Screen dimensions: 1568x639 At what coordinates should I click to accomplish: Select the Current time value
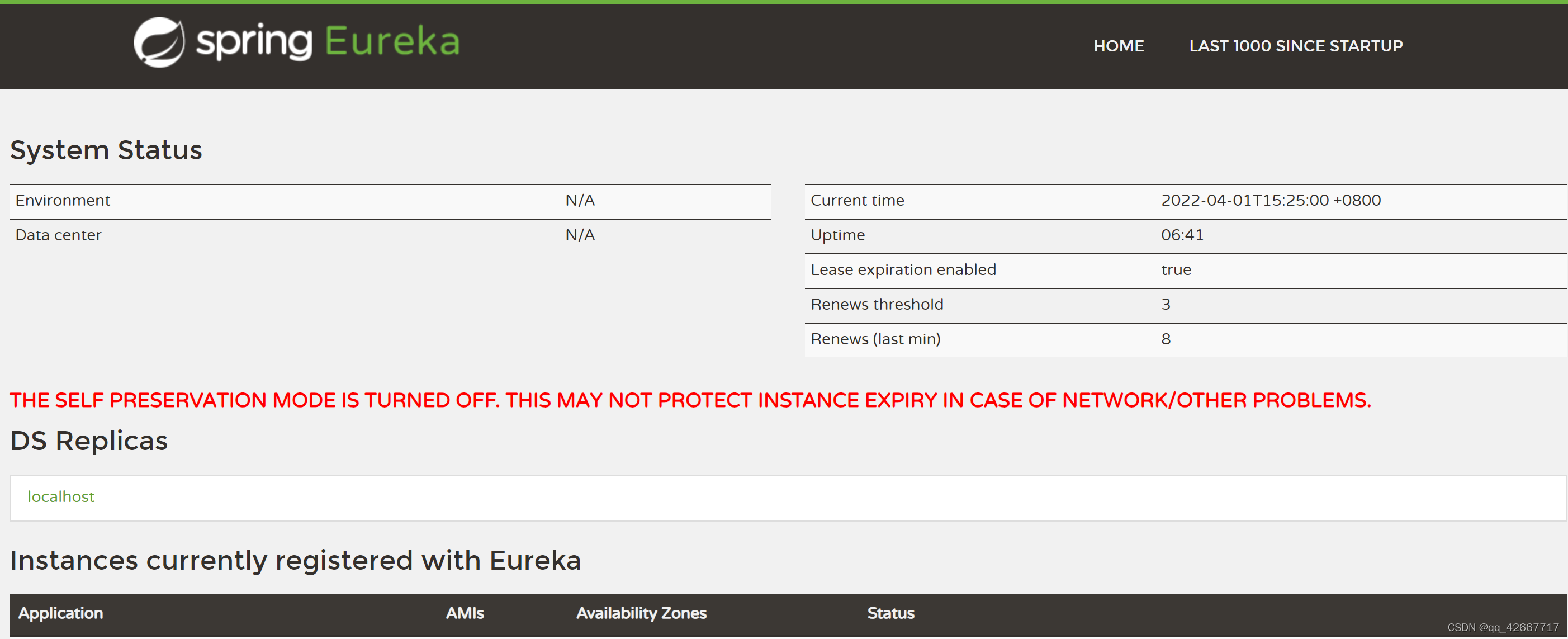click(1271, 200)
